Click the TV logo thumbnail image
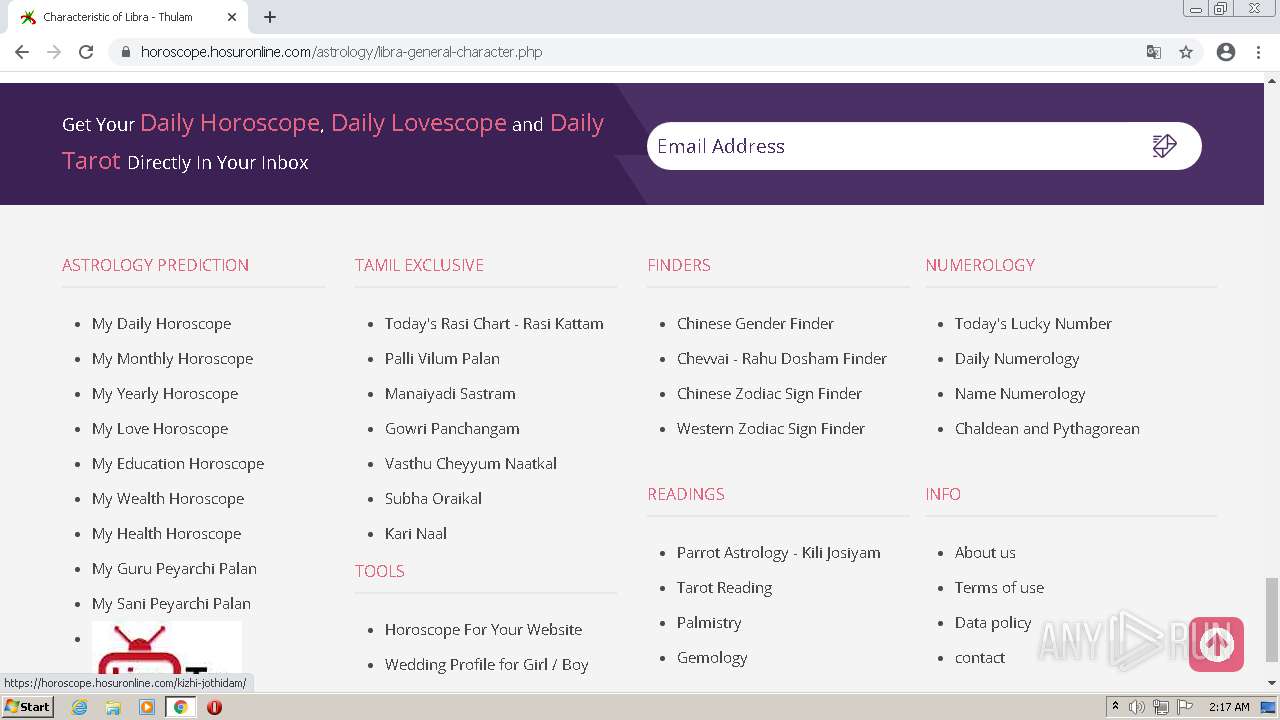This screenshot has width=1280, height=720. 167,648
